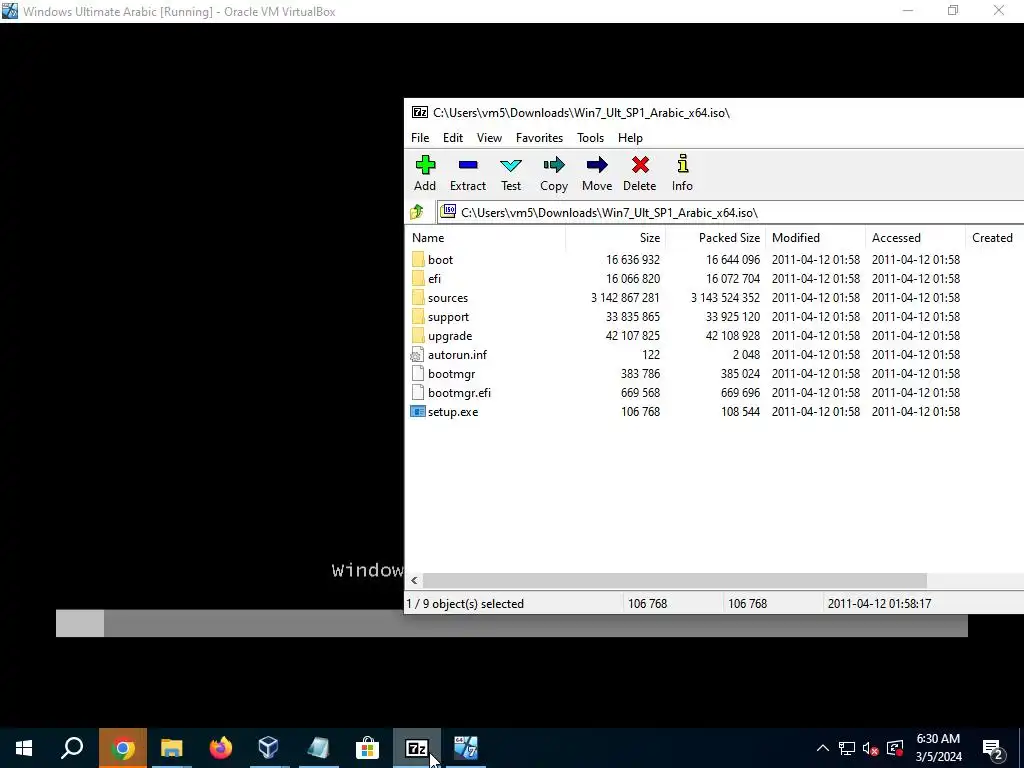Select the setup.exe file icon
Viewport: 1024px width, 768px height.
coord(417,412)
